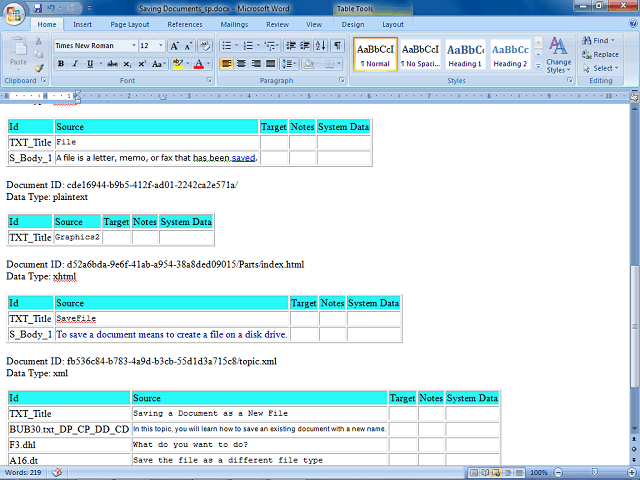Image resolution: width=640 pixels, height=480 pixels.
Task: Switch to the Page Layout tab
Action: [130, 24]
